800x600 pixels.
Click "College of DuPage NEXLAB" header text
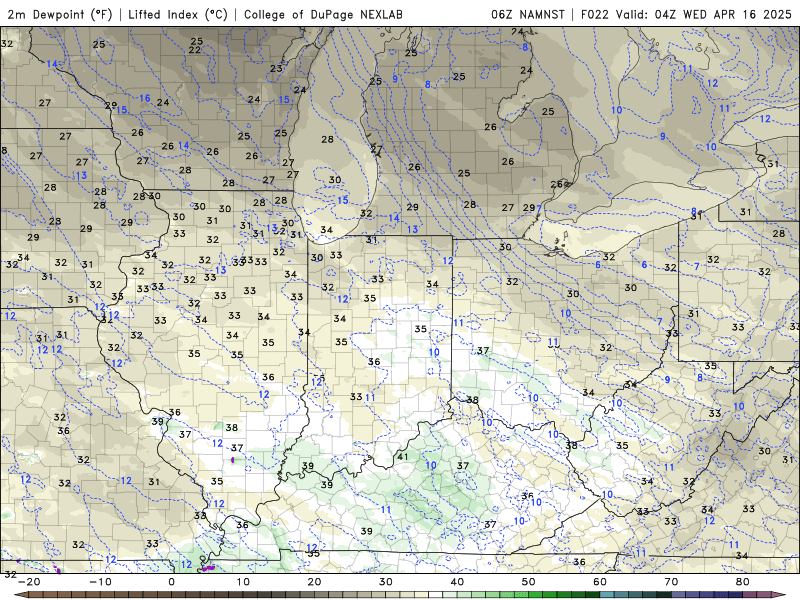[323, 15]
